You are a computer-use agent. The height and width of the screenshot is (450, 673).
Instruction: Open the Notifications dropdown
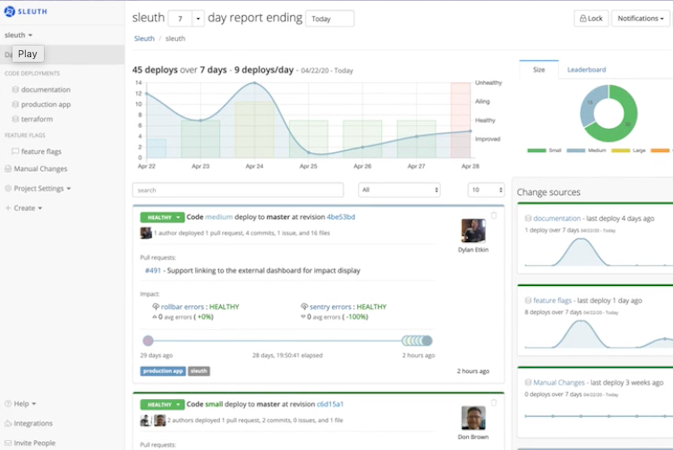click(x=641, y=18)
